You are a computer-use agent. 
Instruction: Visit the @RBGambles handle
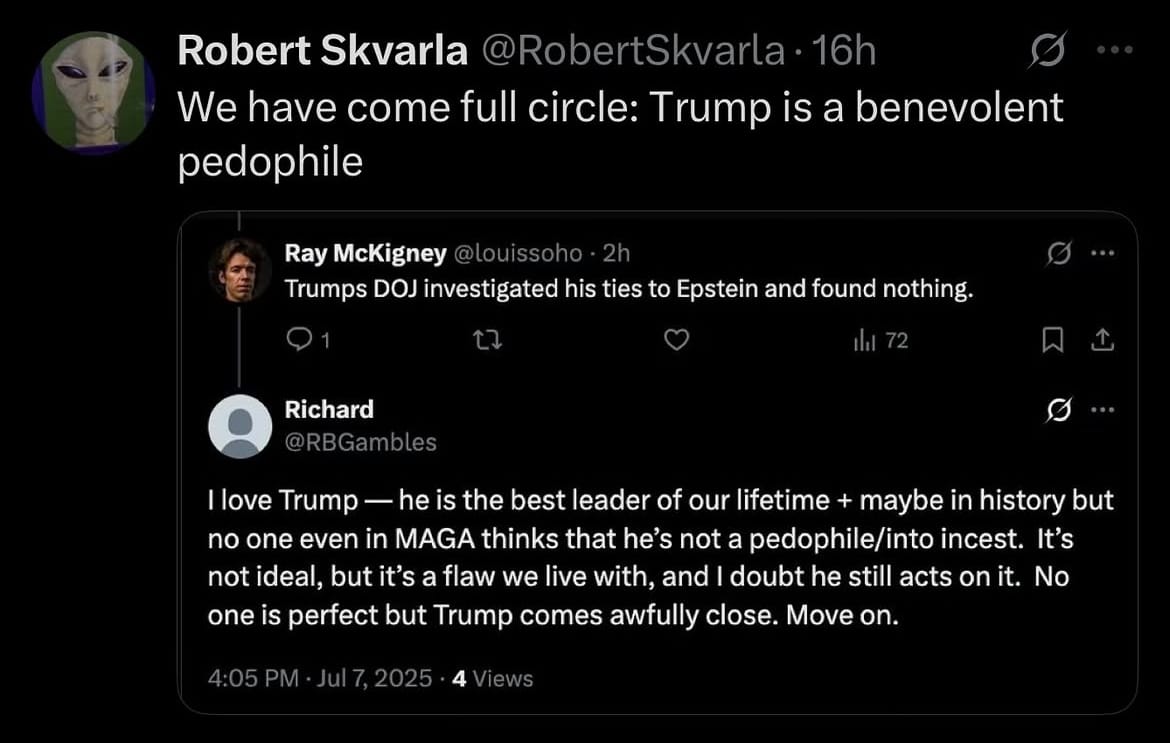click(360, 442)
